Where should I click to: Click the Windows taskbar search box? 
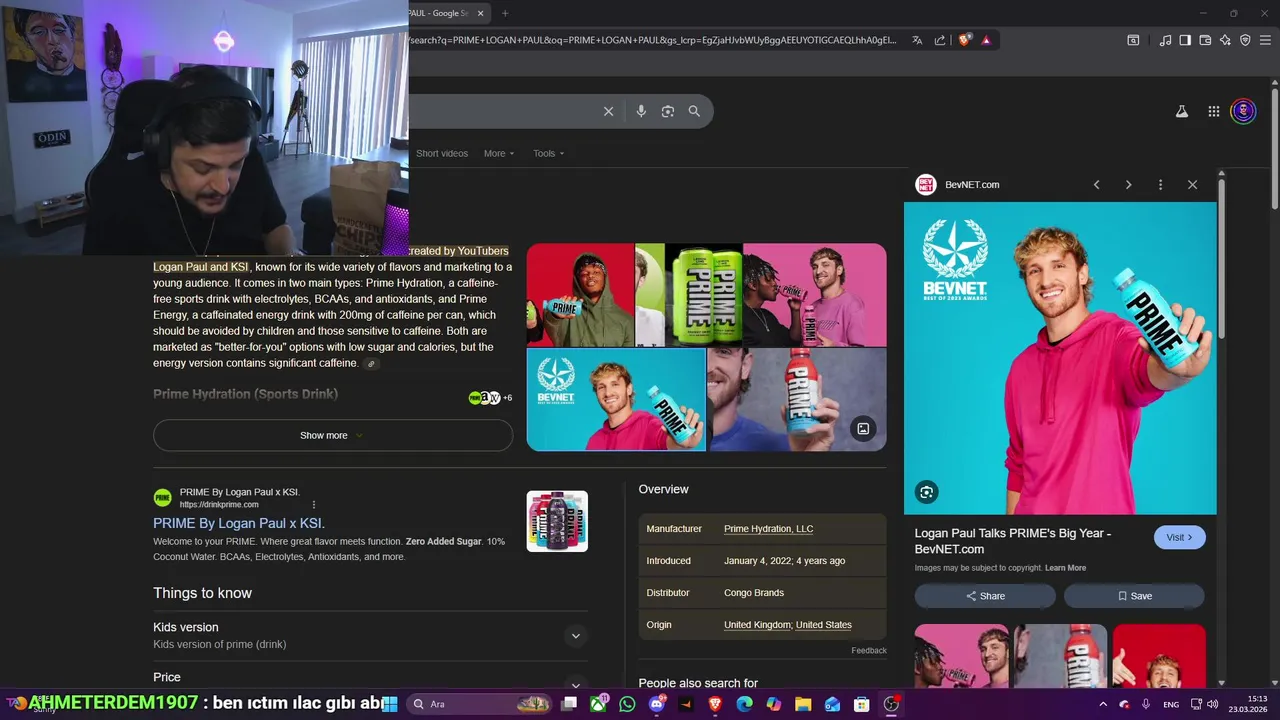click(480, 704)
